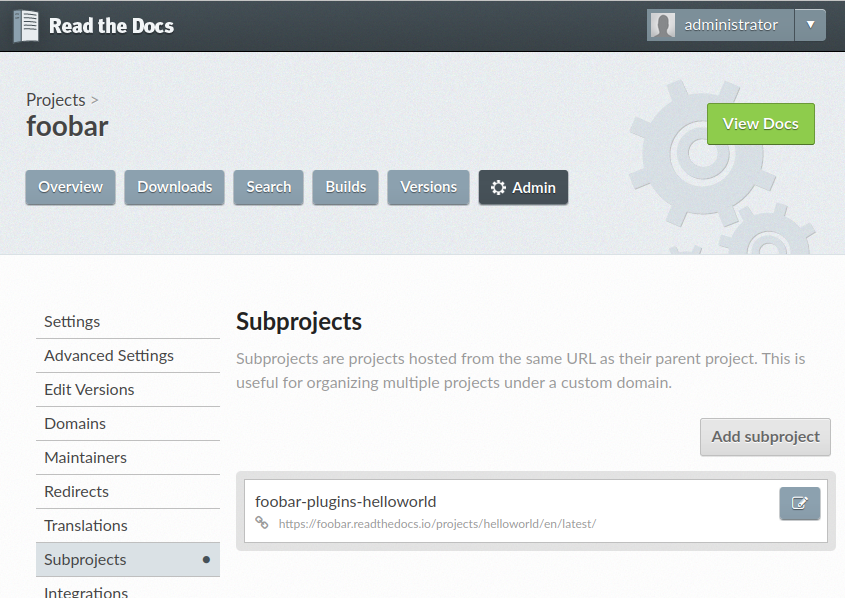Switch to the Search tab

click(x=268, y=187)
